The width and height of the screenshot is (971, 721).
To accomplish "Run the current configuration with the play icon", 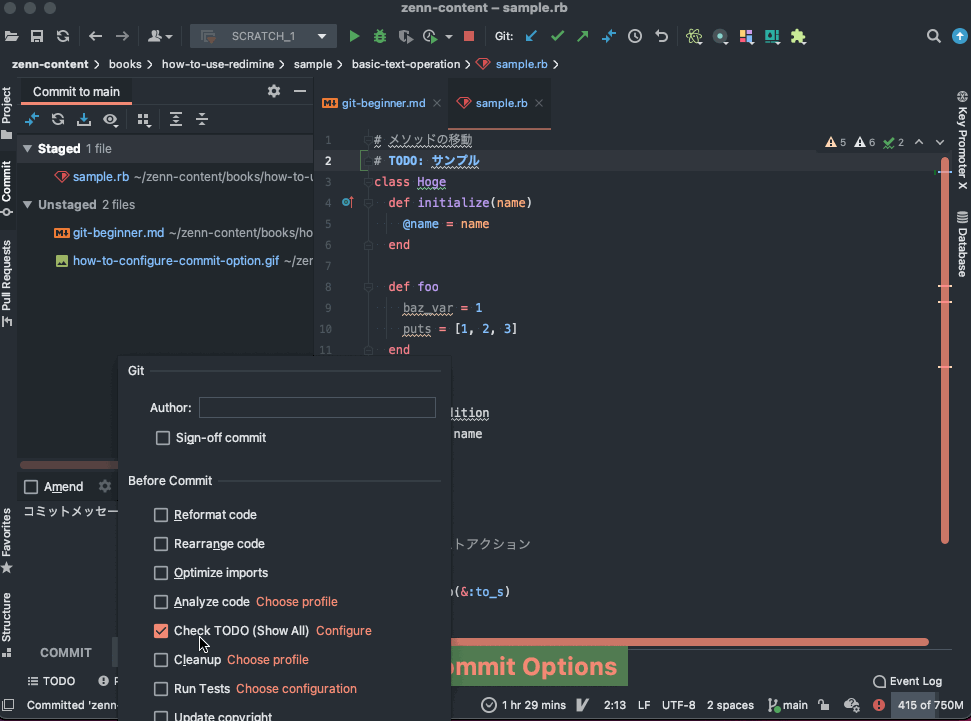I will point(354,35).
